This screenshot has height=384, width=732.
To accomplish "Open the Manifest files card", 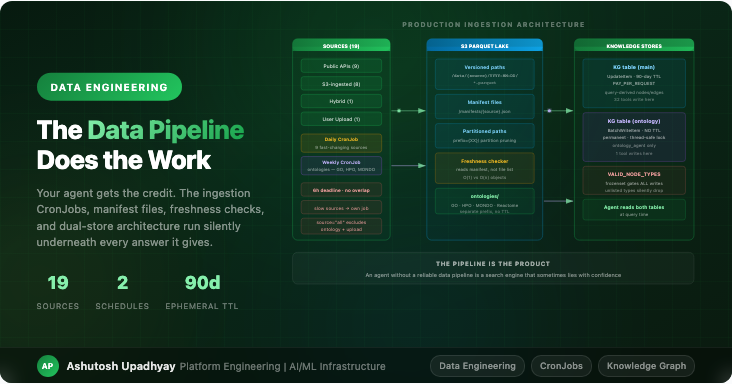I will pos(485,106).
